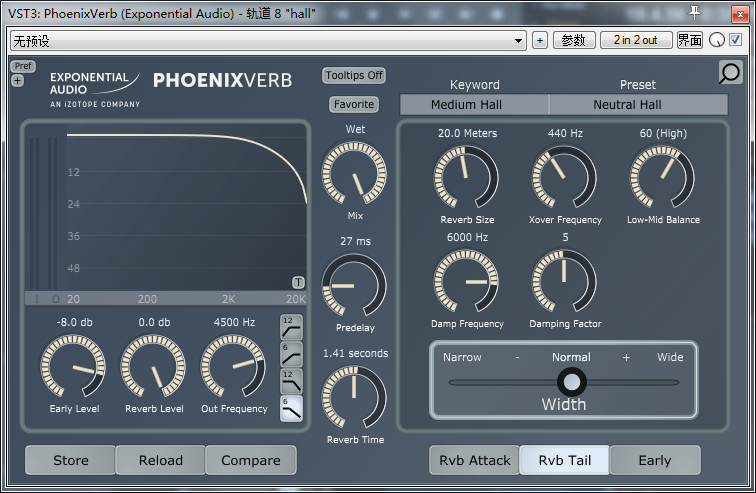The width and height of the screenshot is (756, 493).
Task: Switch to the Early tab
Action: pos(655,460)
